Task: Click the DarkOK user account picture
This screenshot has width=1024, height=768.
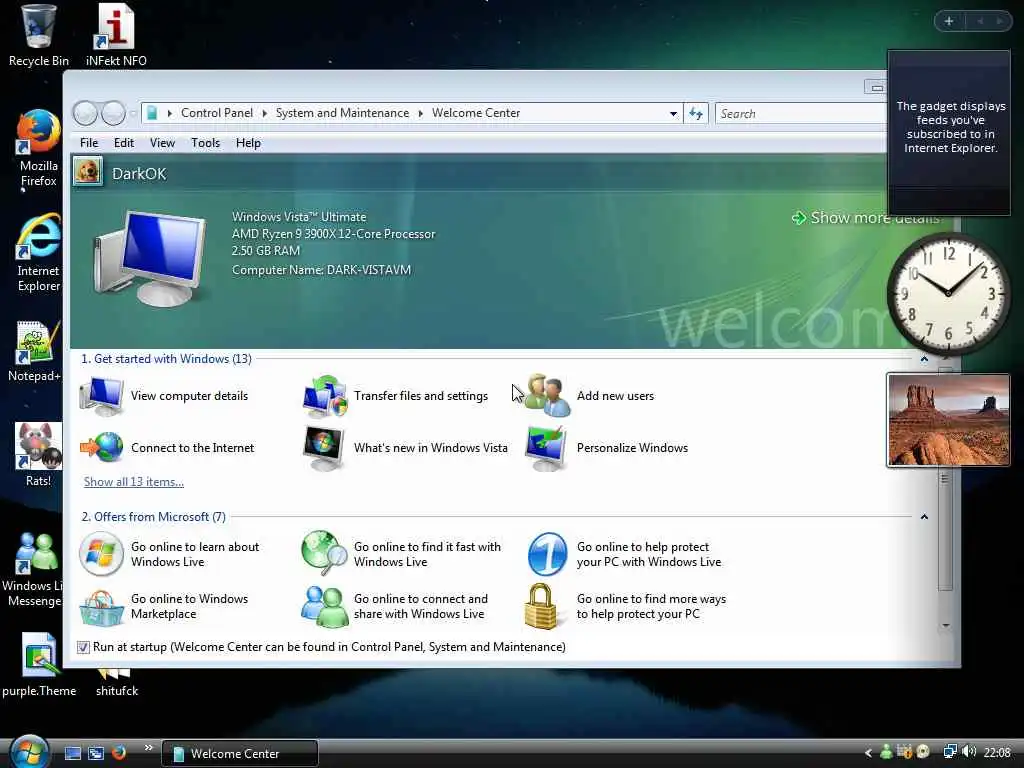Action: click(x=88, y=172)
